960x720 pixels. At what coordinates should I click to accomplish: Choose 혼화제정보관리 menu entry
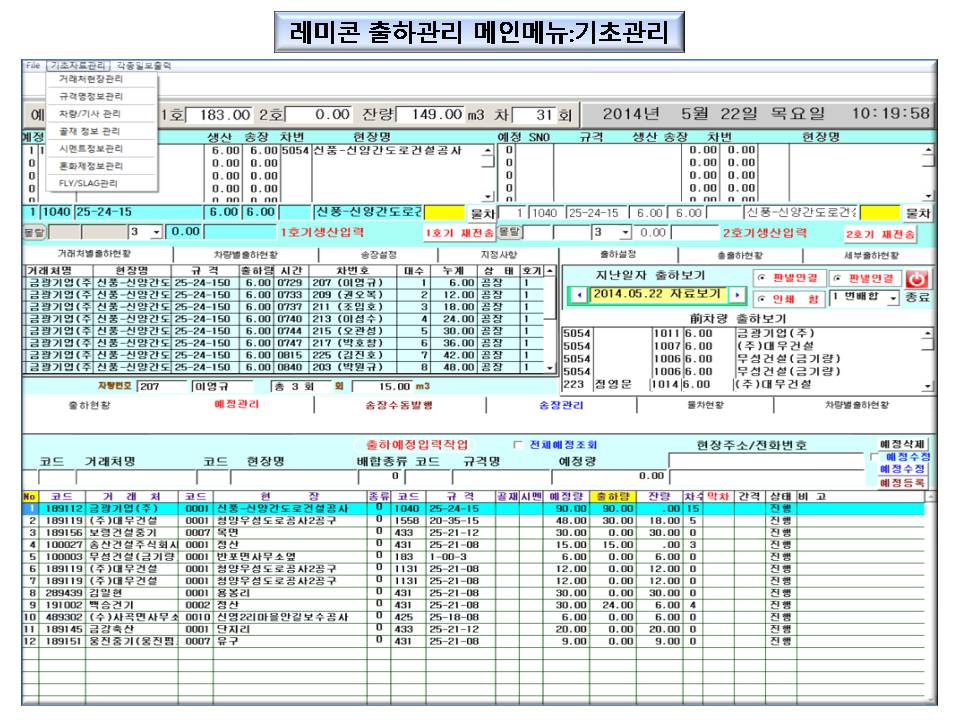(91, 165)
